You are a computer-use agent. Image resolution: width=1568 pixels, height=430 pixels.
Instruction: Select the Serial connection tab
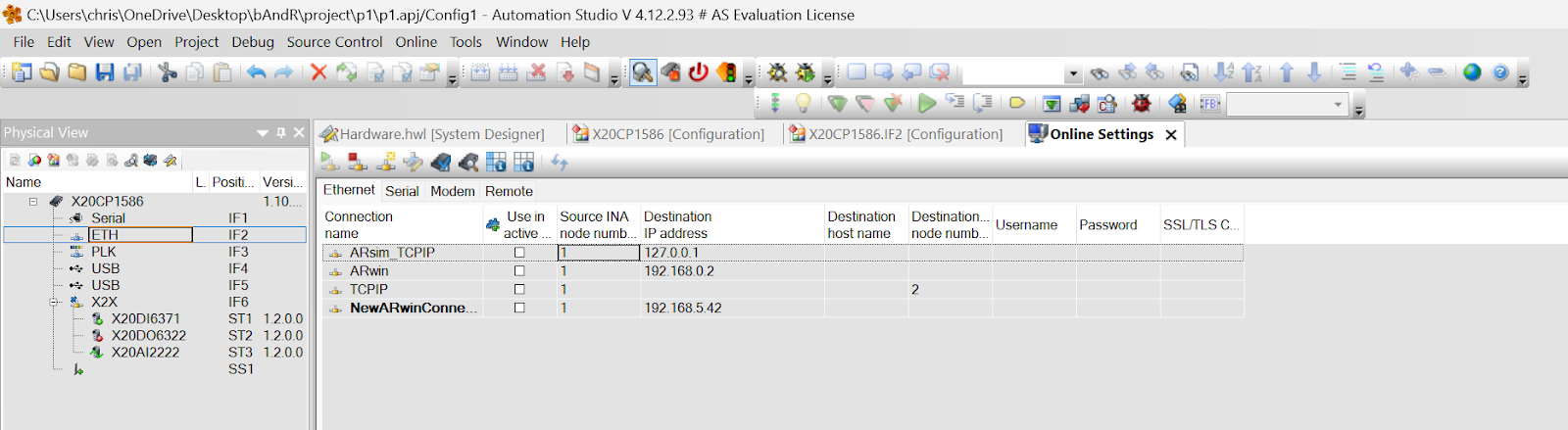[402, 192]
